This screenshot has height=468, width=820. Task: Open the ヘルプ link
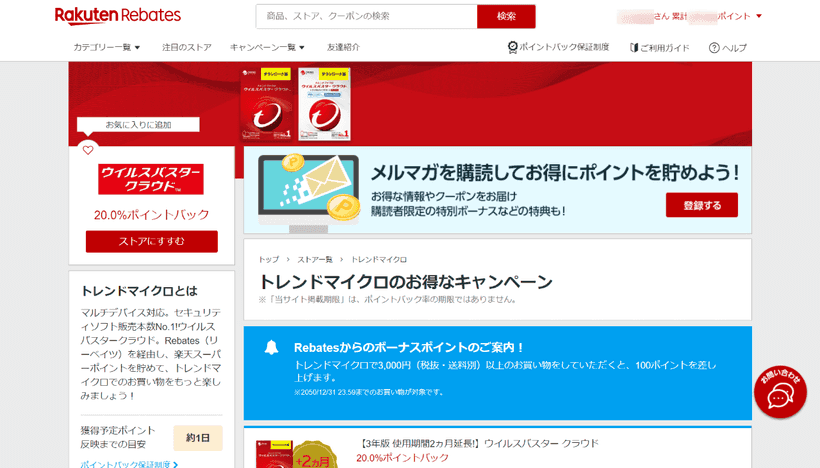point(734,48)
